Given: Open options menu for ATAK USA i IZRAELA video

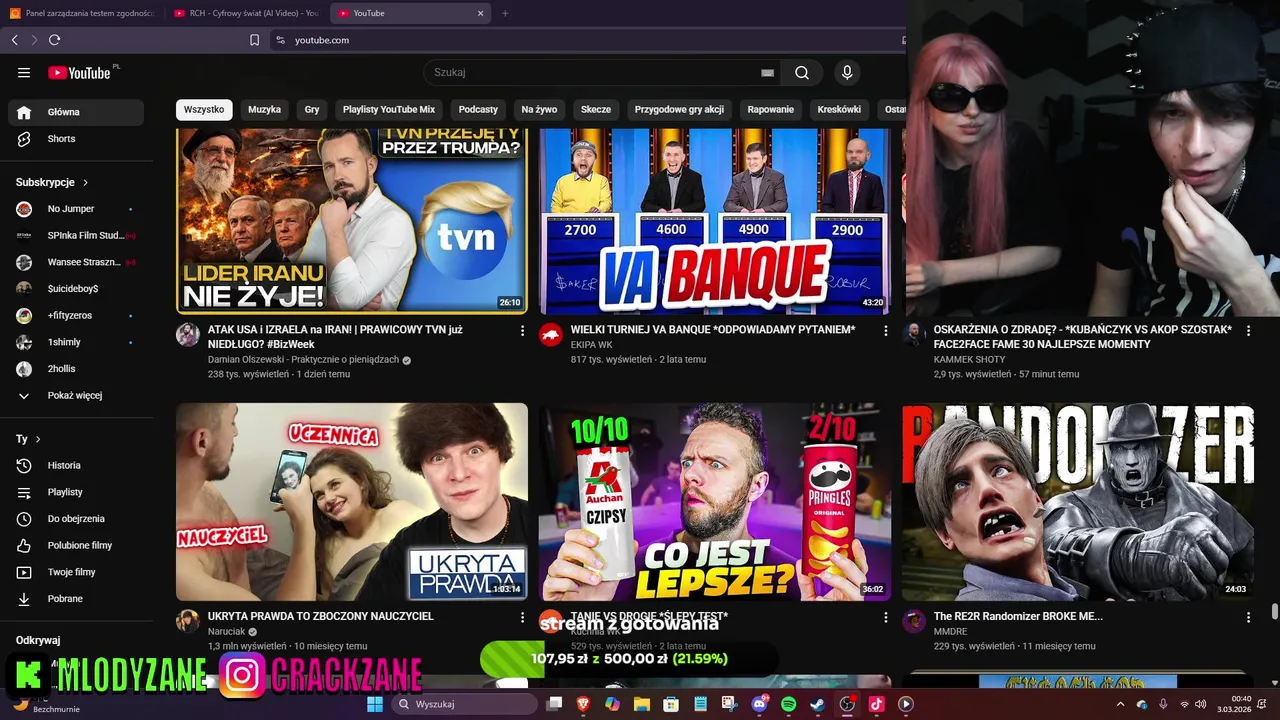Looking at the screenshot, I should (x=522, y=330).
